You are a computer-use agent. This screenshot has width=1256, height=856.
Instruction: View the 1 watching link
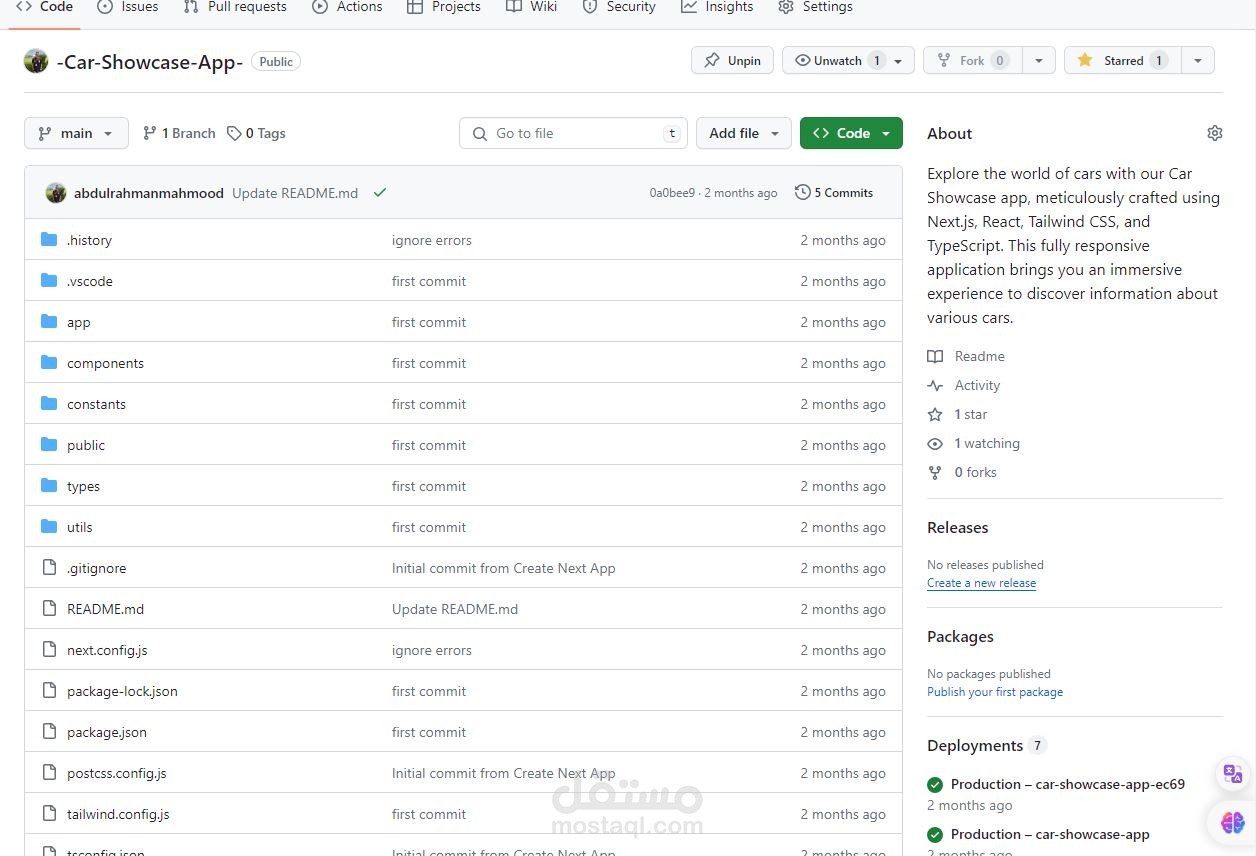(x=974, y=443)
